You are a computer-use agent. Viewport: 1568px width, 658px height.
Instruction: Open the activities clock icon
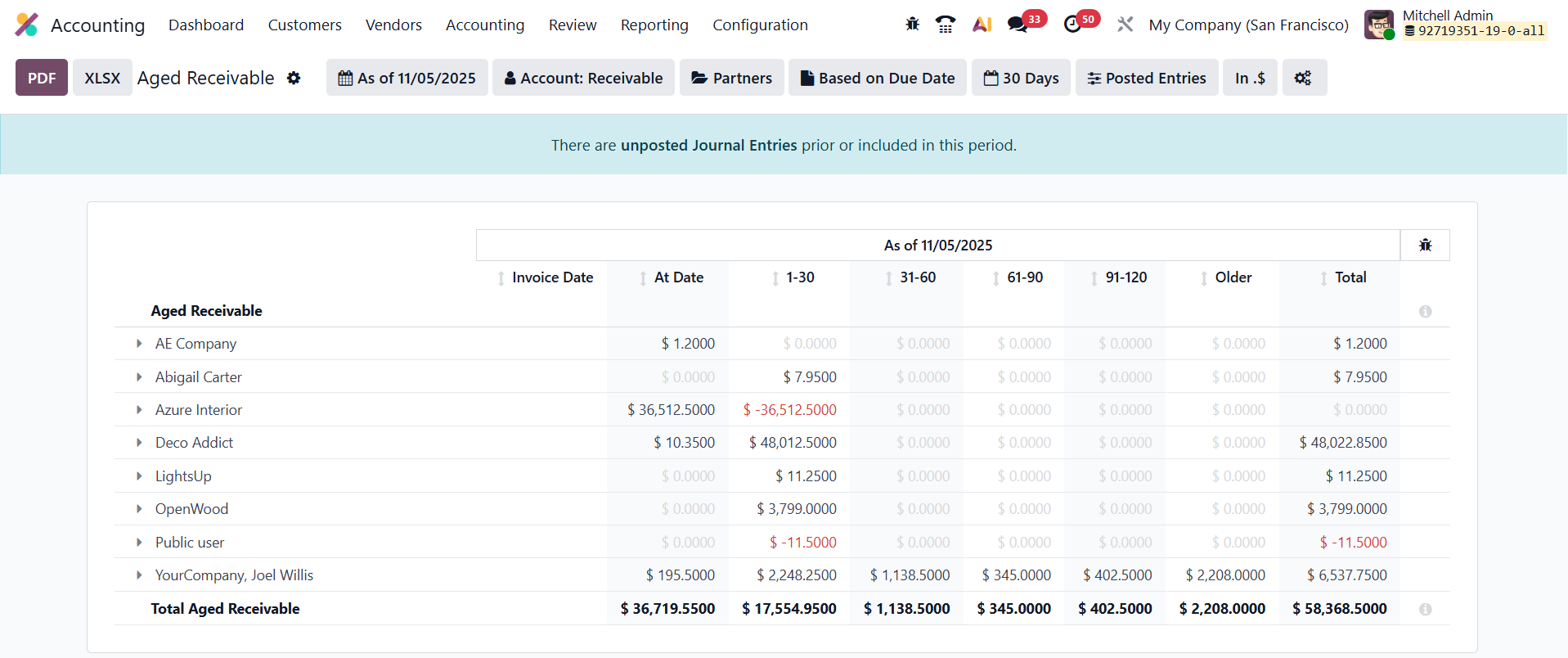pyautogui.click(x=1072, y=25)
